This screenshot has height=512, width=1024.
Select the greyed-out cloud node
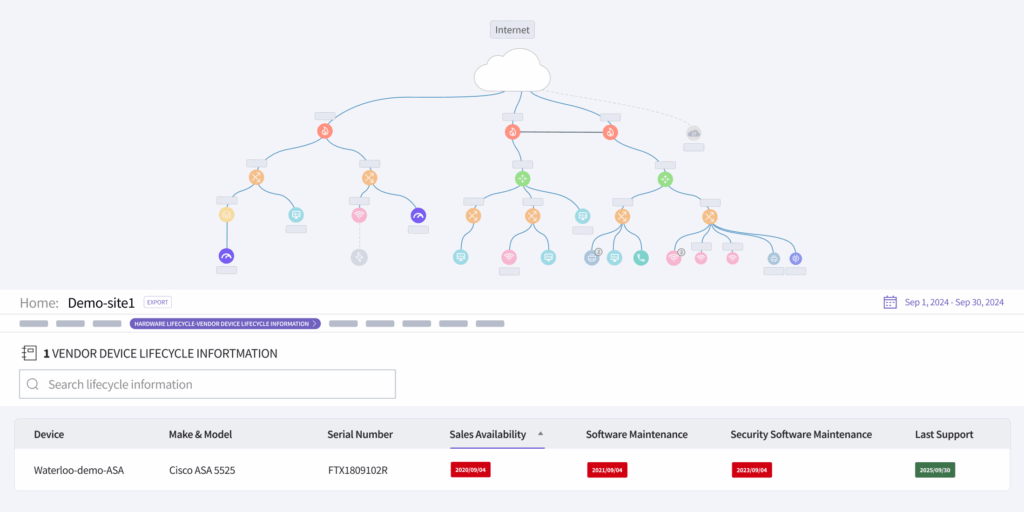[694, 132]
